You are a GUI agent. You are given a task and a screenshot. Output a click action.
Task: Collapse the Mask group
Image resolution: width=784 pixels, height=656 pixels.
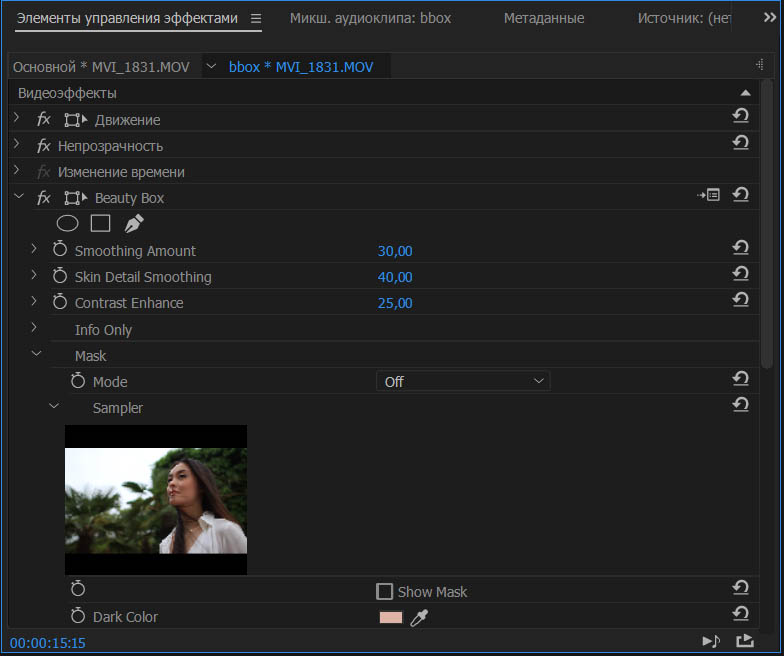click(36, 354)
